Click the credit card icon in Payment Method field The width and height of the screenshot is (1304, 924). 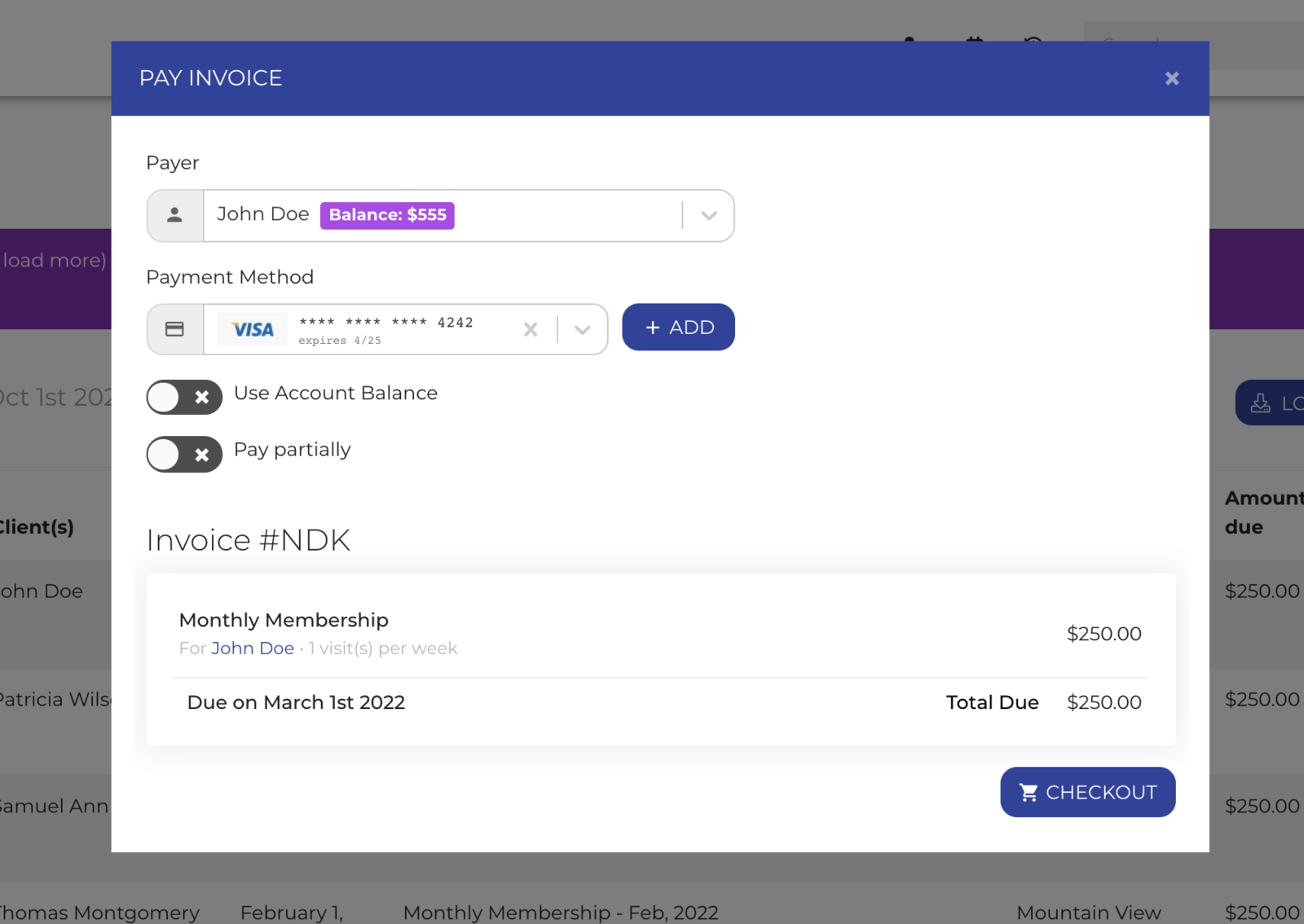[174, 328]
